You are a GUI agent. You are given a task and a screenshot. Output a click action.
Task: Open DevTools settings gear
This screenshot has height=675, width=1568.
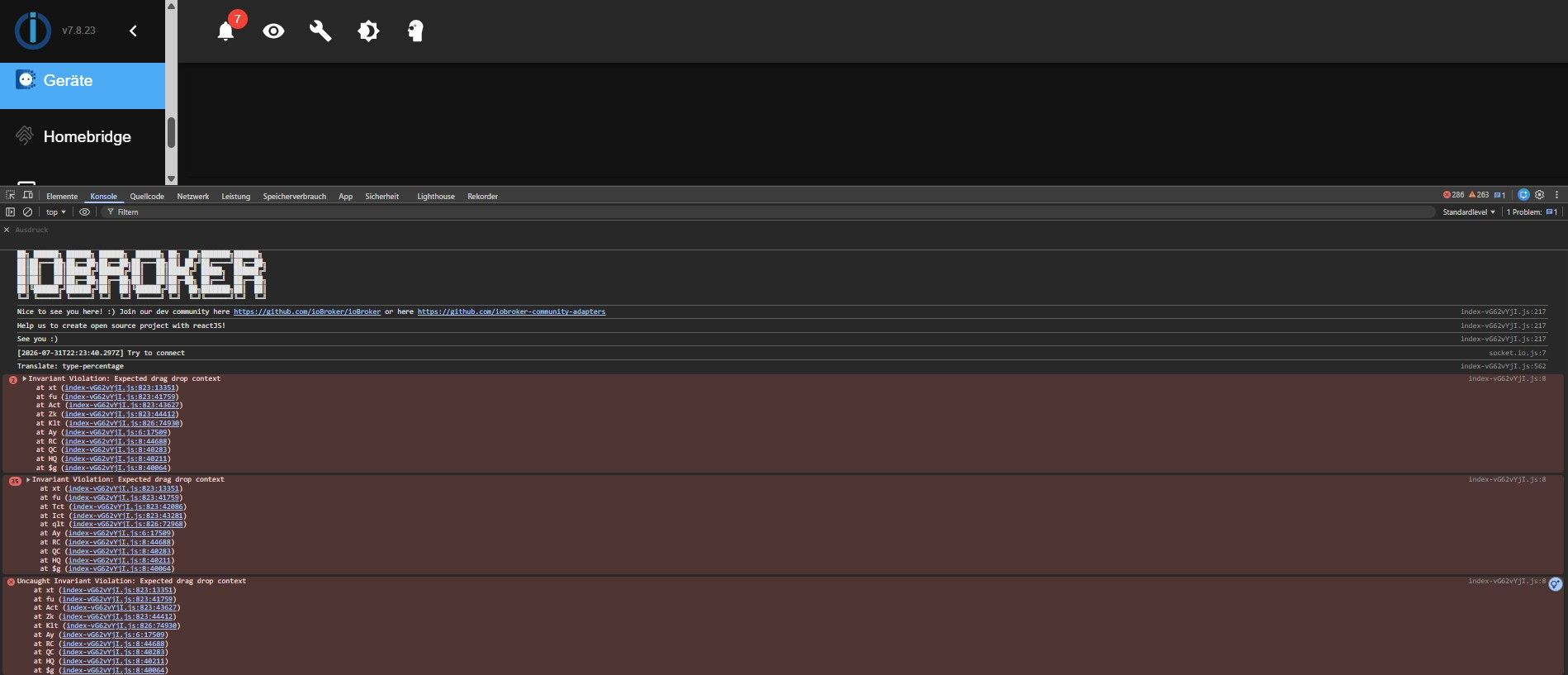pyautogui.click(x=1540, y=195)
